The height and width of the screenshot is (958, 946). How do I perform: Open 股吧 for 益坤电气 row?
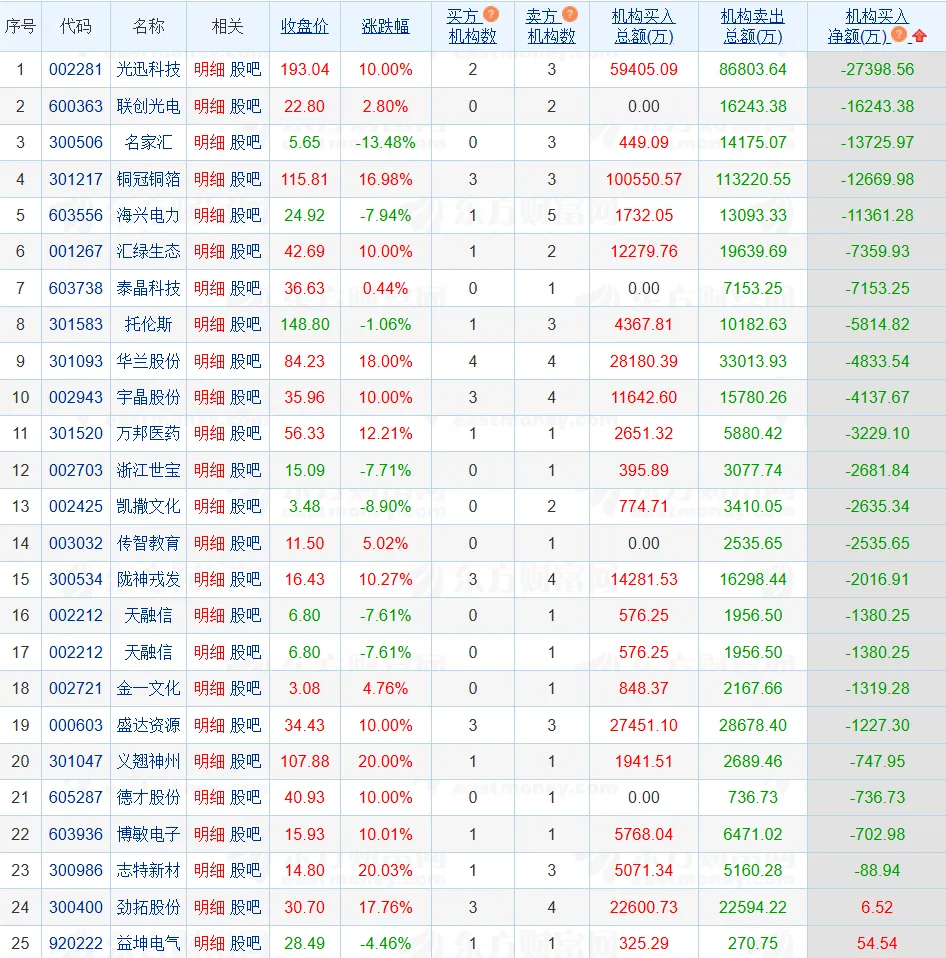coord(246,943)
